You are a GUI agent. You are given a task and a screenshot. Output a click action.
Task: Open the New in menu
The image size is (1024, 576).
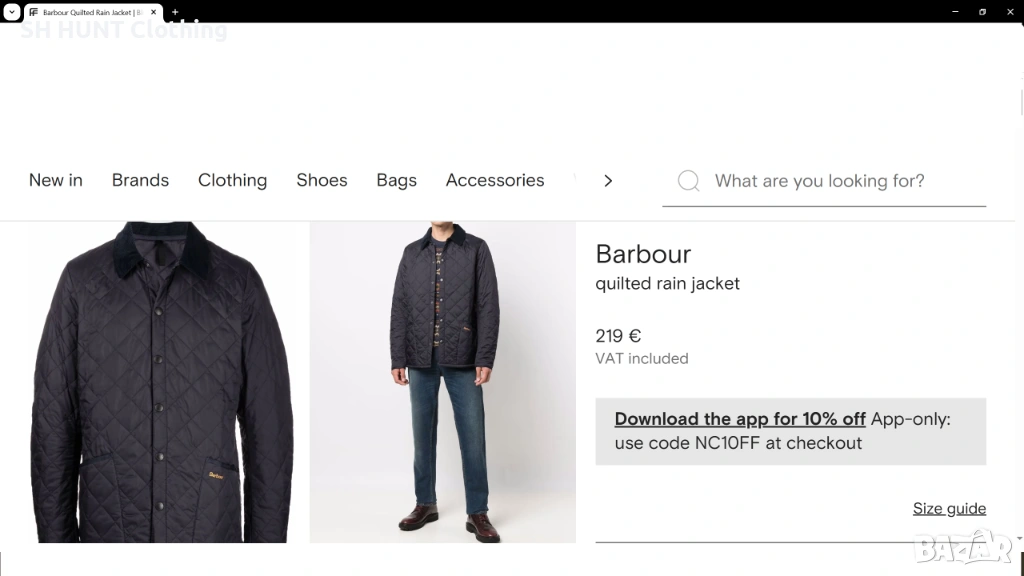(x=56, y=180)
